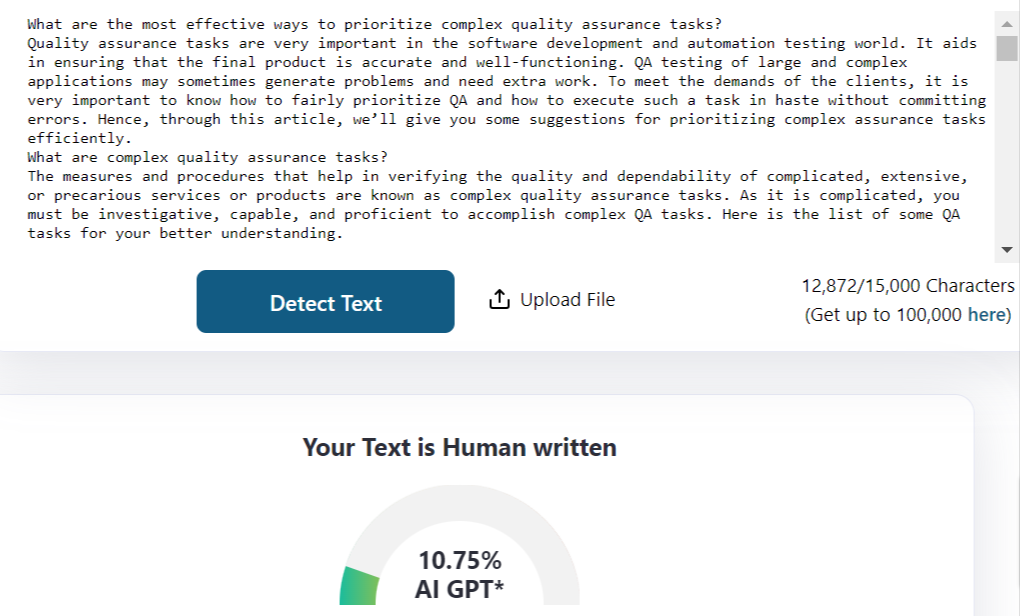Click the 'AI GPT*' gauge label
Screen dimensions: 1020x616
coord(459,589)
